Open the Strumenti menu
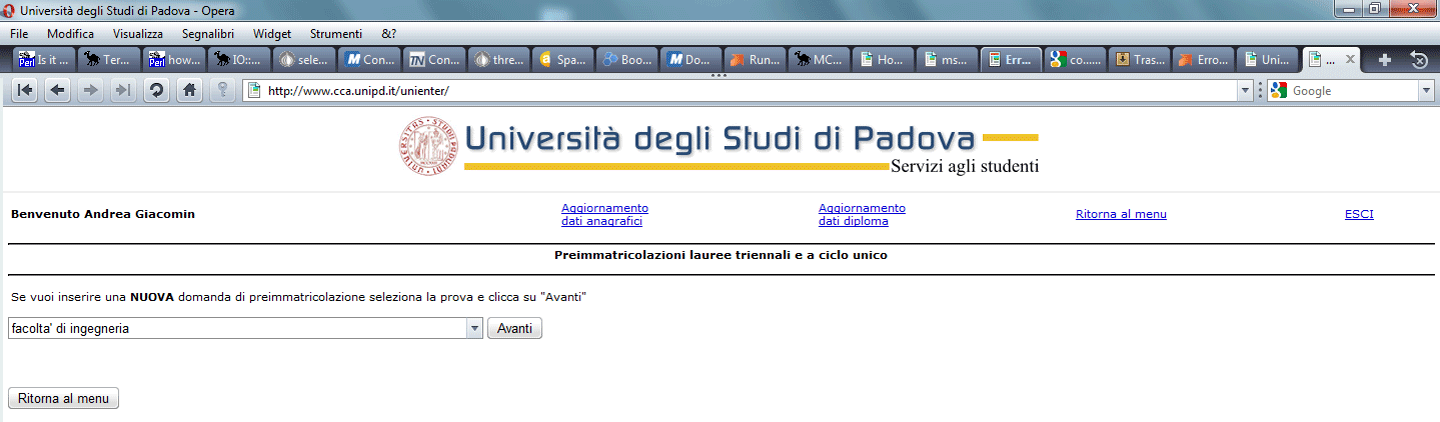The width and height of the screenshot is (1440, 422). tap(337, 33)
